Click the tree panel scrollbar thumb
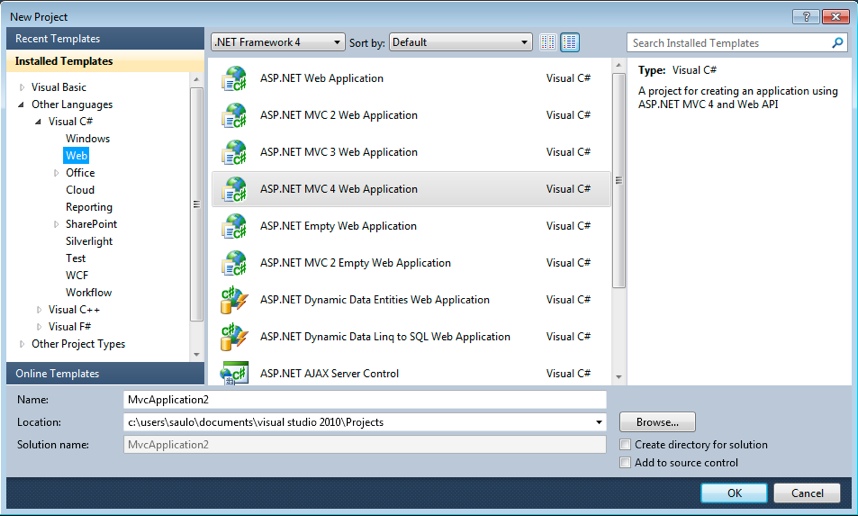The width and height of the screenshot is (858, 516). pos(196,204)
